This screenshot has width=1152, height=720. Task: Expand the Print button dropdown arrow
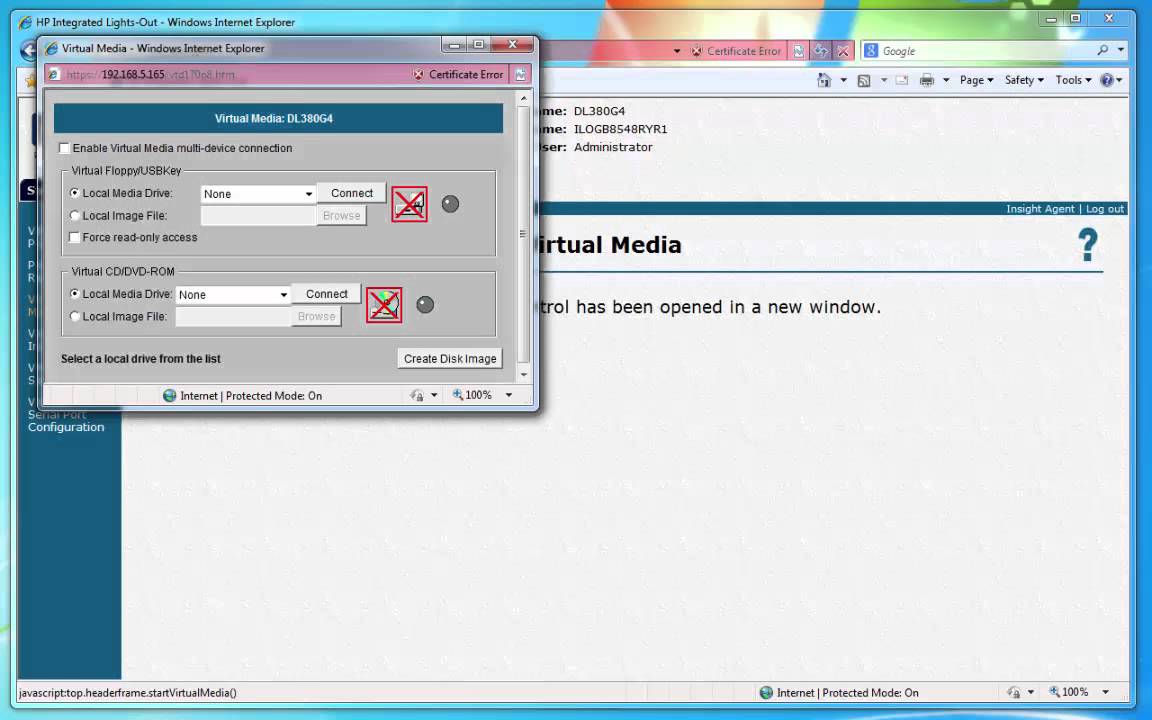[946, 80]
